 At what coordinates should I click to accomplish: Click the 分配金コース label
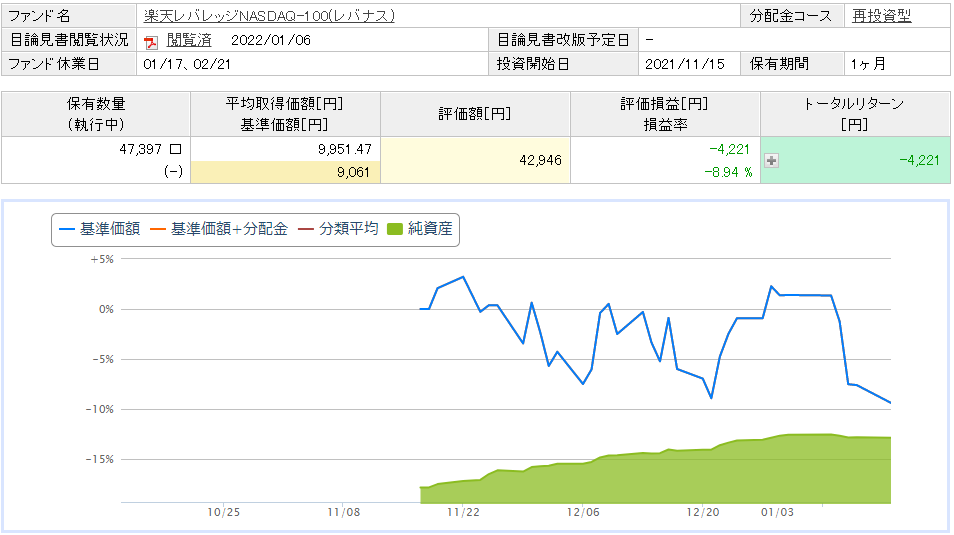790,16
